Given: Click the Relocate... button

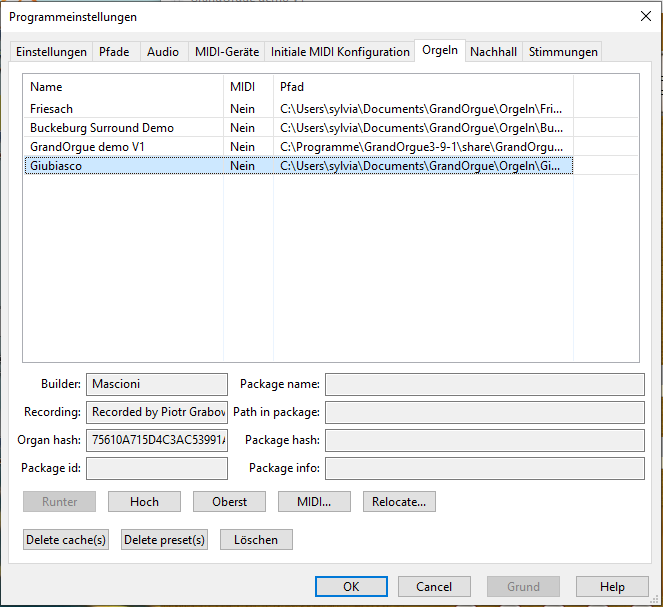Looking at the screenshot, I should click(399, 501).
